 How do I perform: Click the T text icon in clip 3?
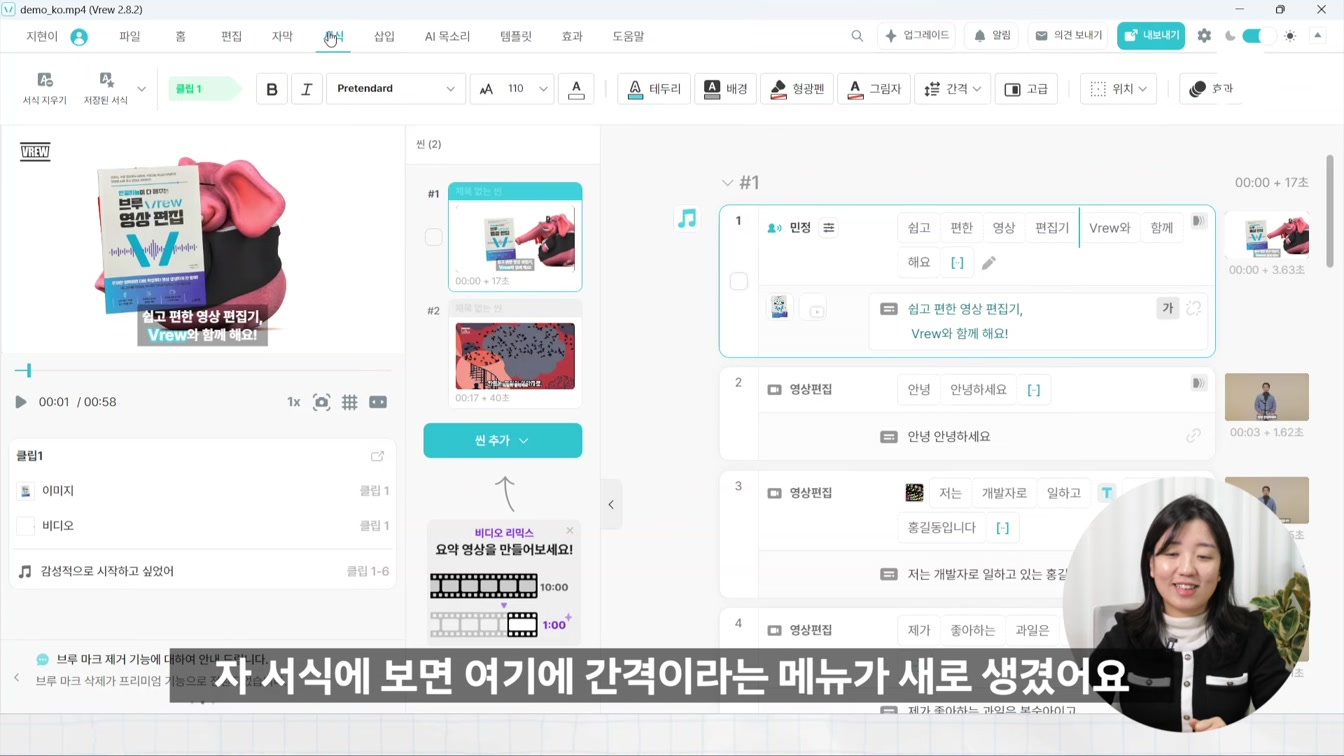pos(1106,493)
